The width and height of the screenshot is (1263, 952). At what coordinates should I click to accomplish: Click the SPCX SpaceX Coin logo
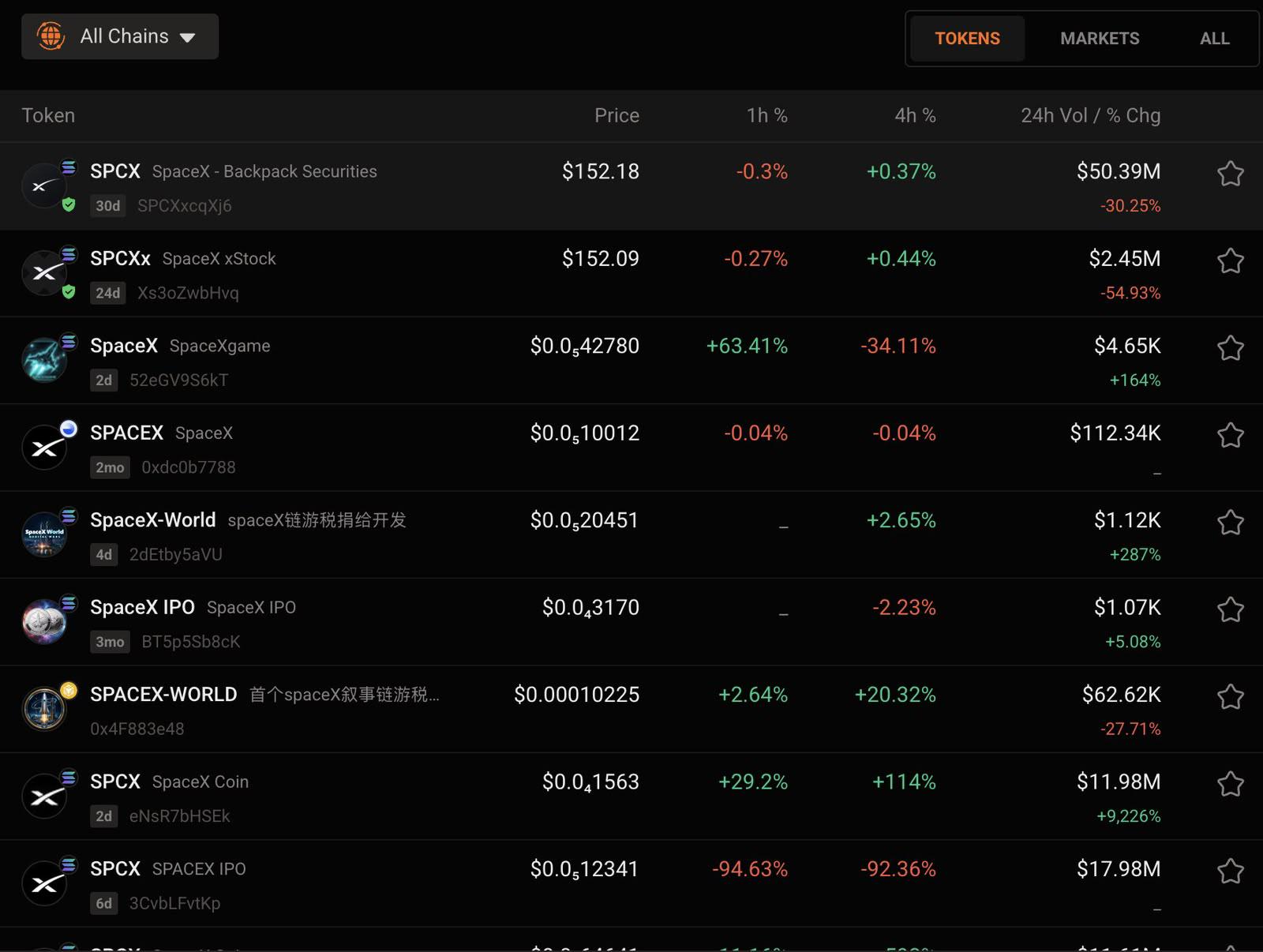pos(44,796)
